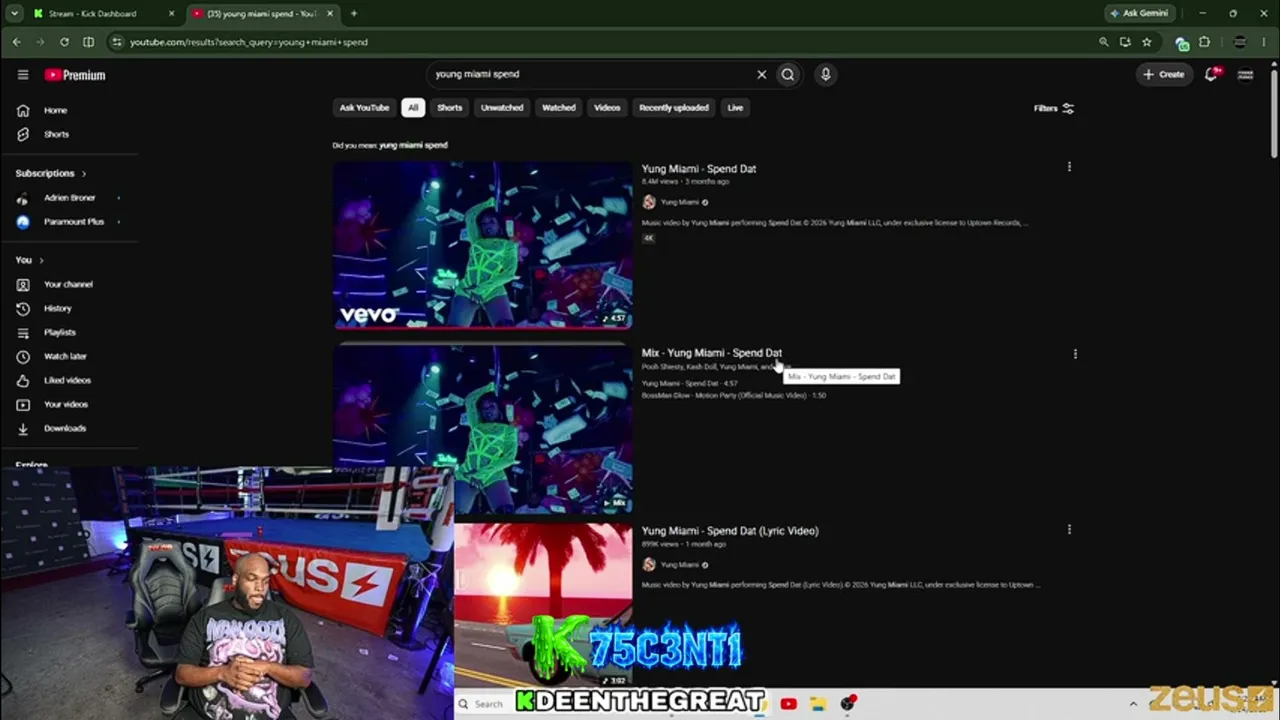Viewport: 1280px width, 720px height.
Task: Reload the page with the refresh icon
Action: coord(64,42)
